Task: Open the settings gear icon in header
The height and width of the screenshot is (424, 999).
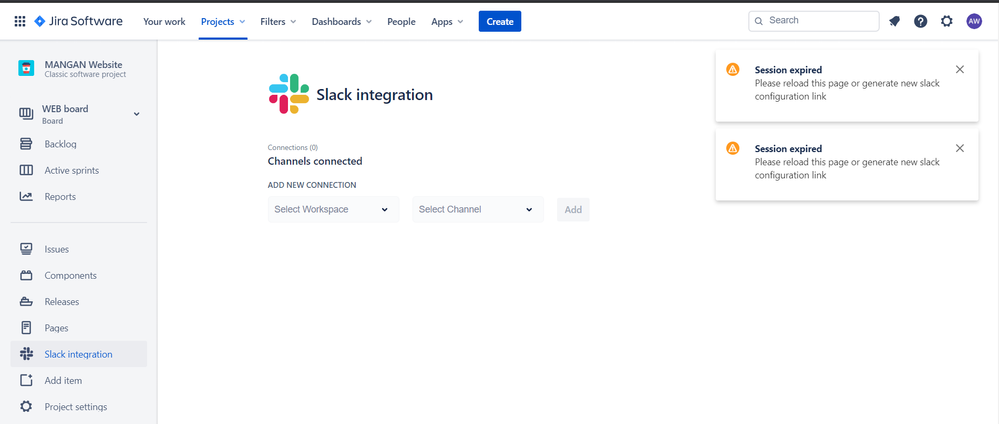Action: 947,21
